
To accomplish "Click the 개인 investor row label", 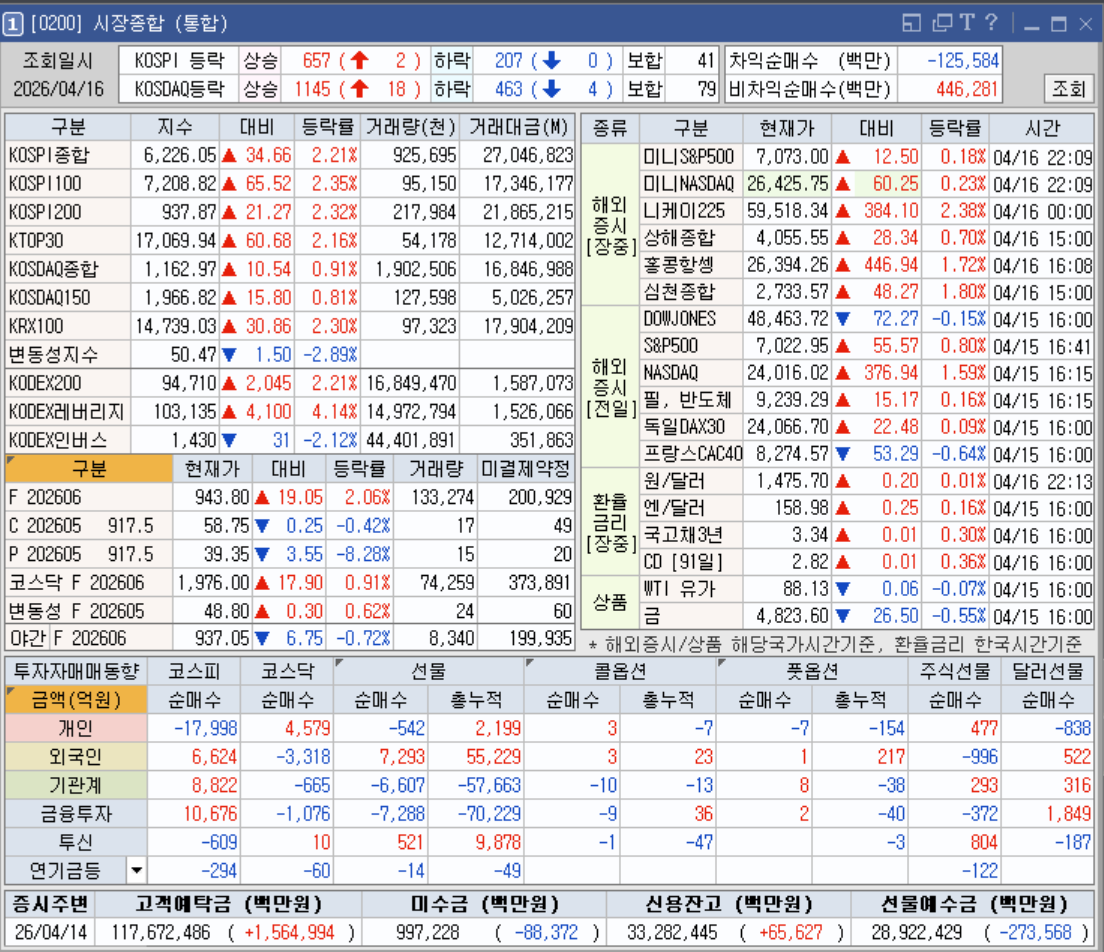I will click(x=76, y=728).
